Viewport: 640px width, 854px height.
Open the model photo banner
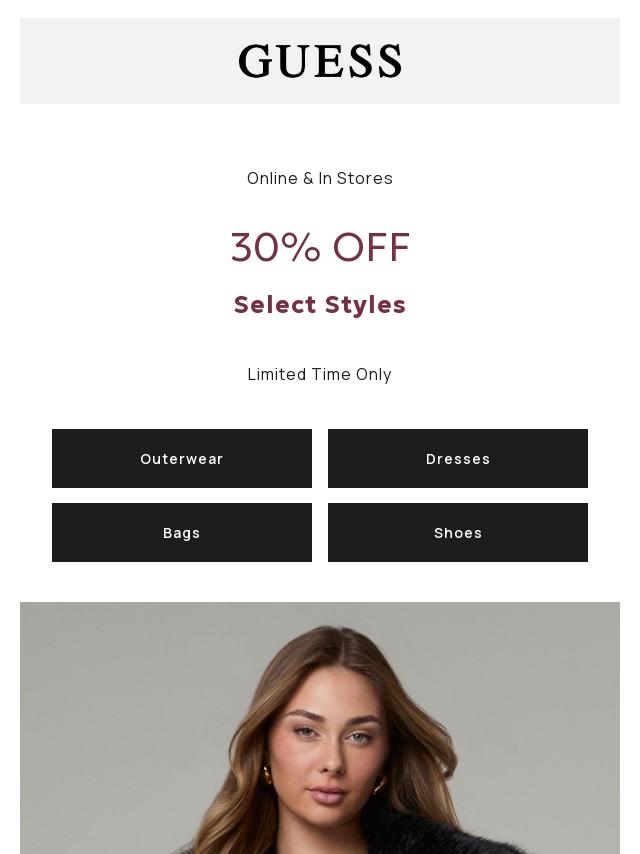click(320, 728)
